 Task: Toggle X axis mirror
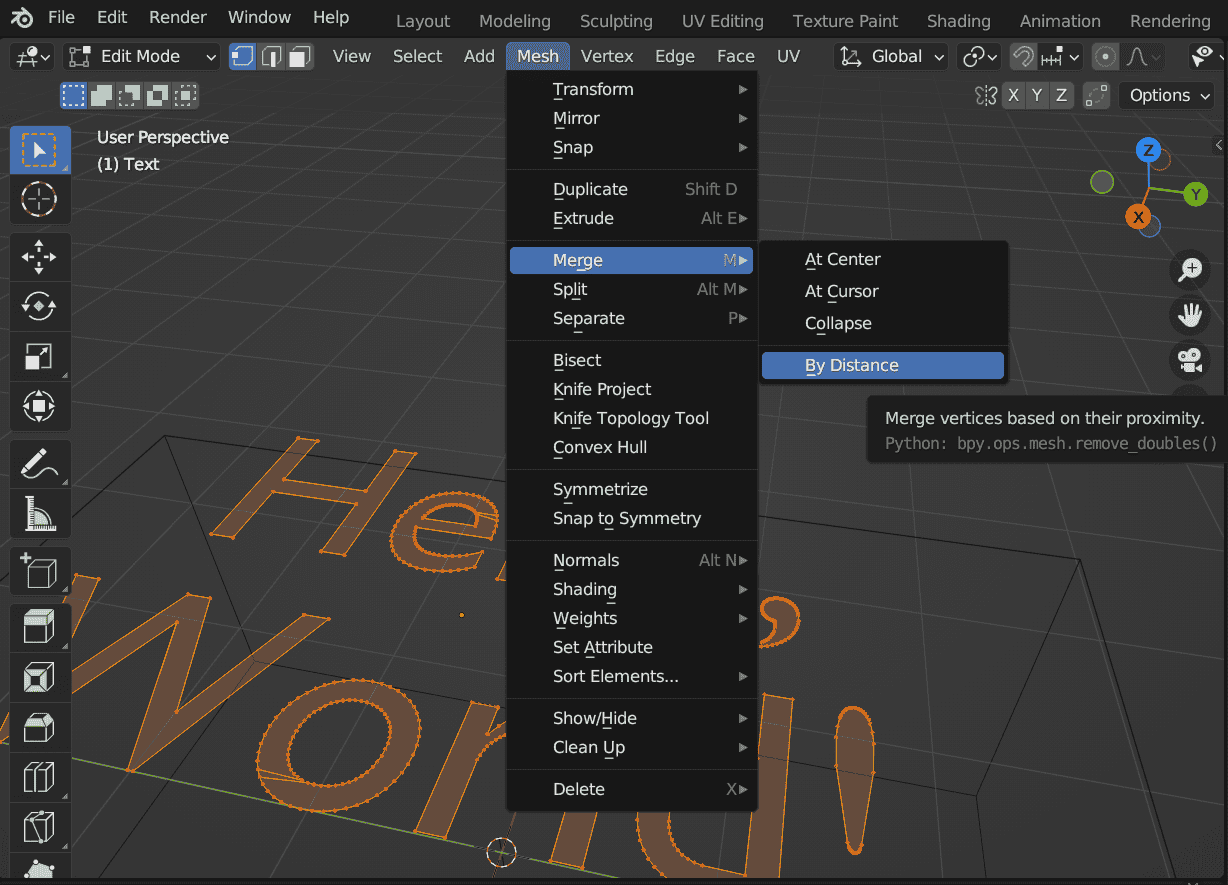(1014, 96)
